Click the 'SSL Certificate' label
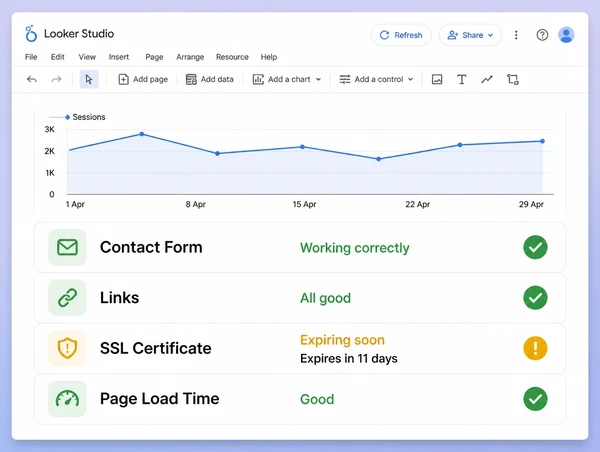Image resolution: width=600 pixels, height=452 pixels. pos(155,348)
